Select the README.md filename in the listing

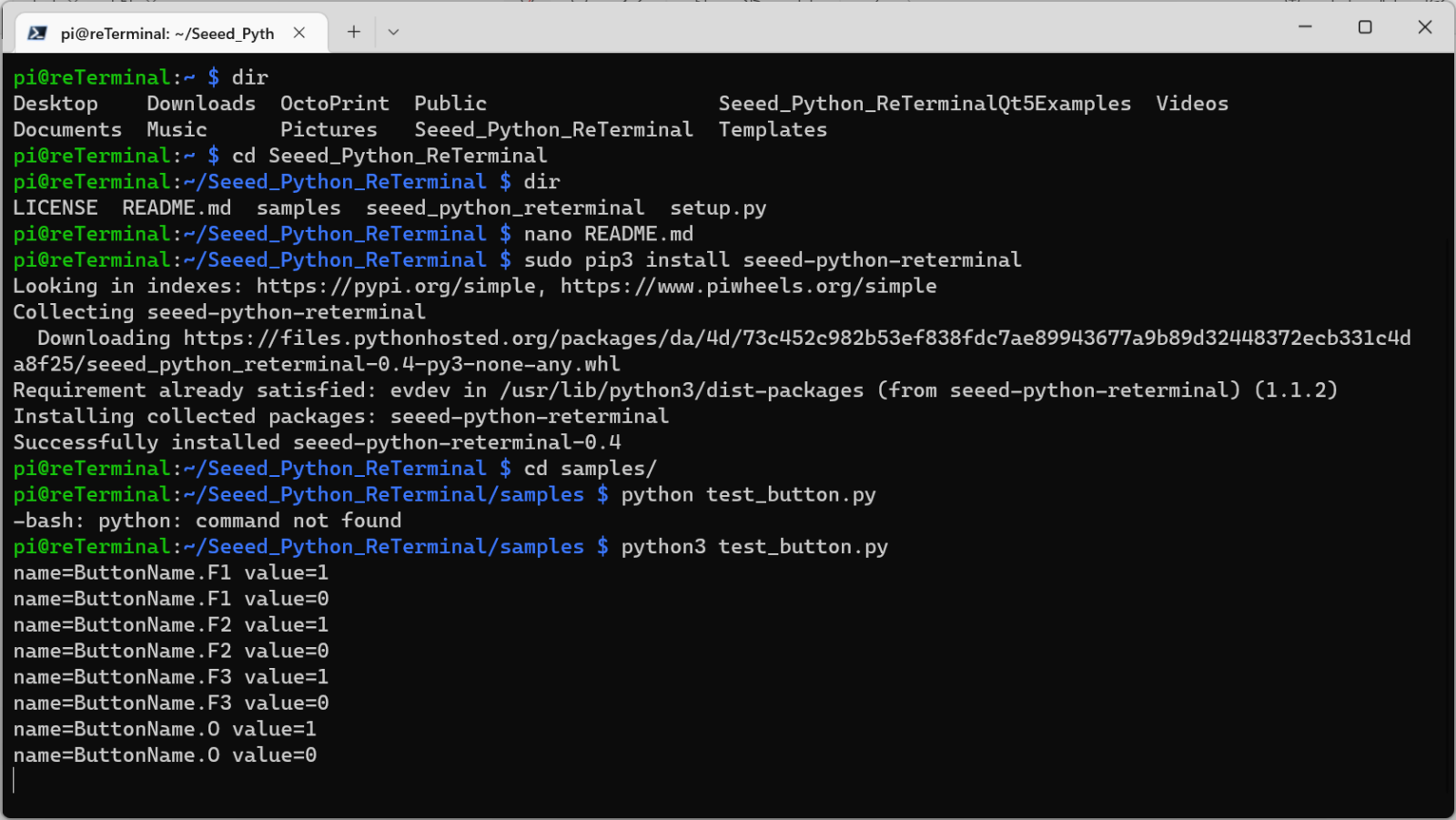(177, 208)
